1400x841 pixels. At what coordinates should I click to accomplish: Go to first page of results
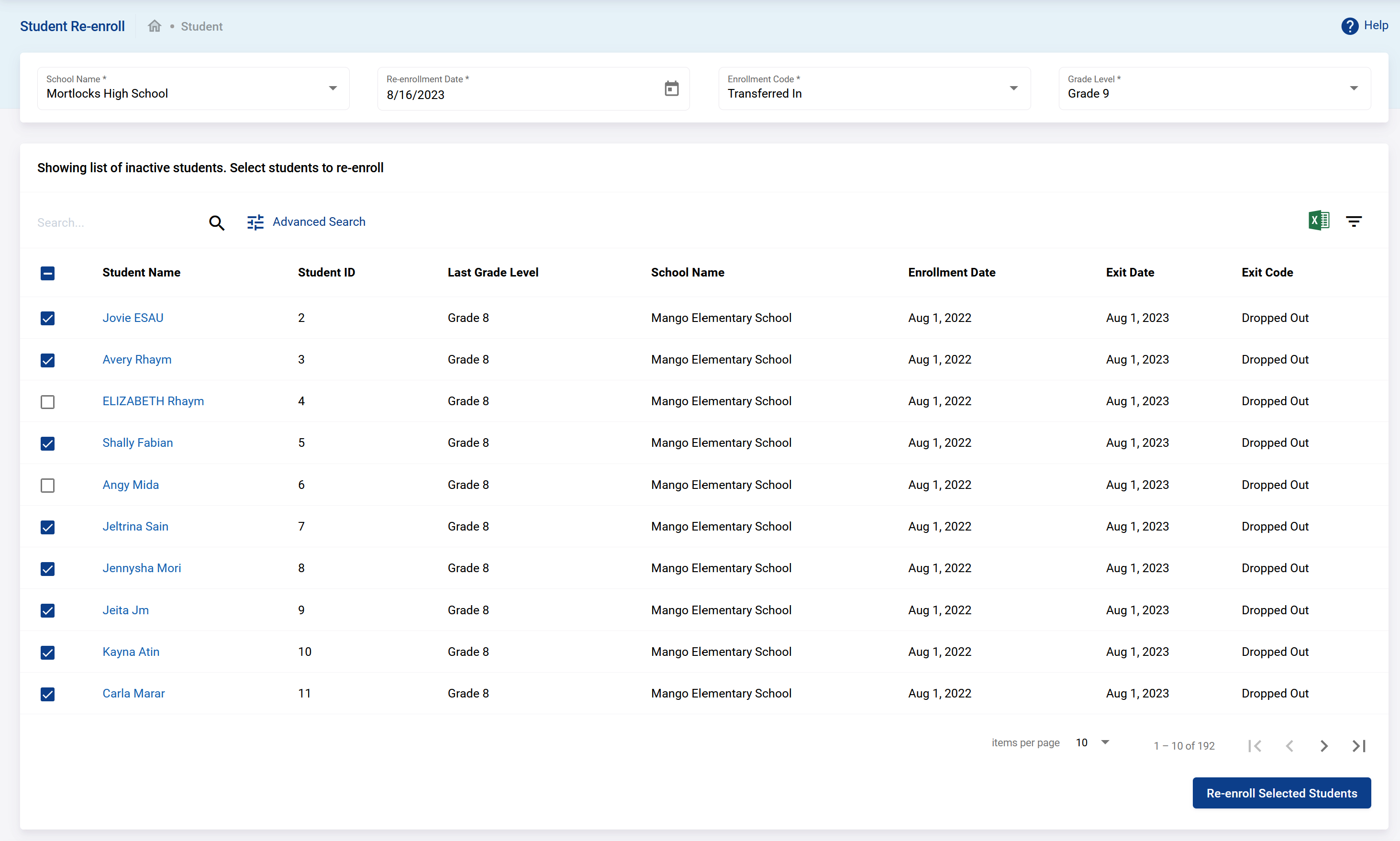[1255, 746]
